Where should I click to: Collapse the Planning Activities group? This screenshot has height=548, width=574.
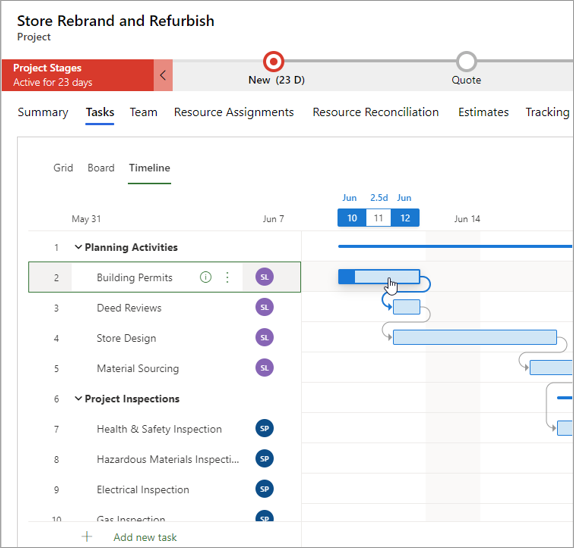point(78,247)
